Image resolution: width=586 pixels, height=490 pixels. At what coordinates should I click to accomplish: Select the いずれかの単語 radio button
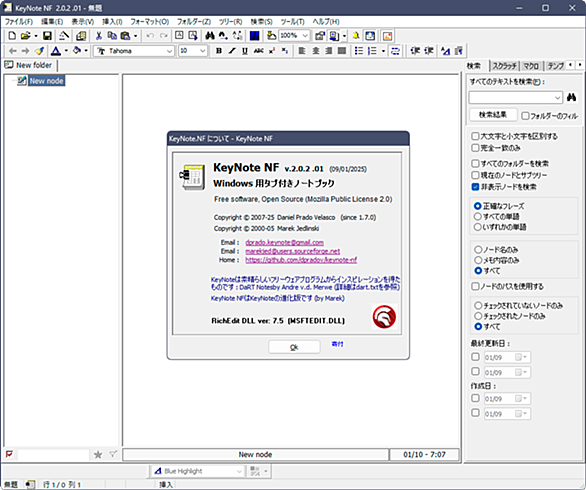click(477, 227)
